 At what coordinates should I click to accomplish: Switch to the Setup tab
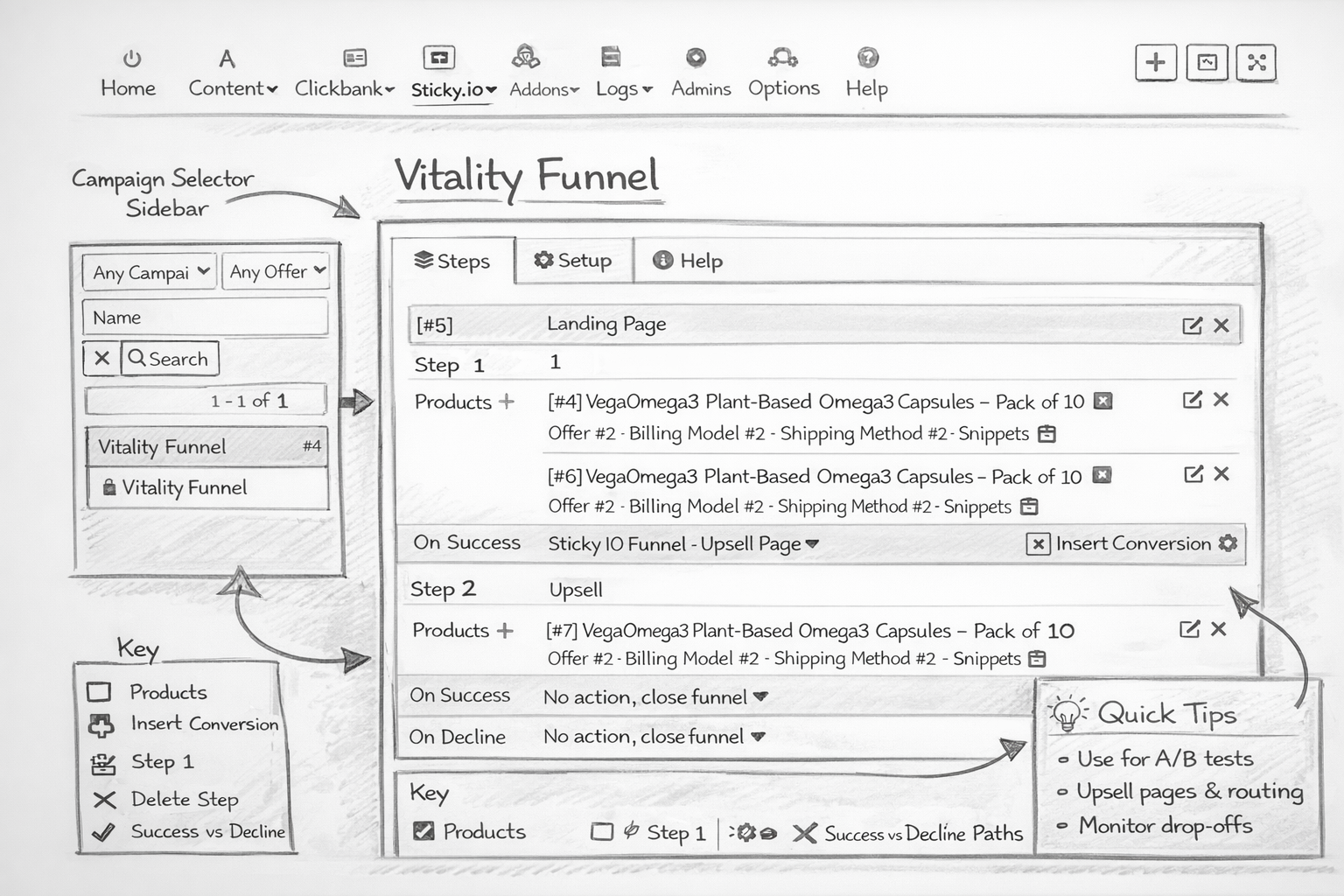573,260
